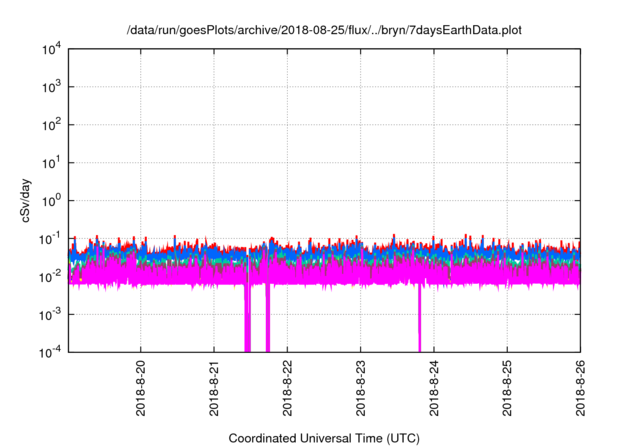Click the 10^3 y-axis tick label
The width and height of the screenshot is (640, 448).
pyautogui.click(x=52, y=87)
